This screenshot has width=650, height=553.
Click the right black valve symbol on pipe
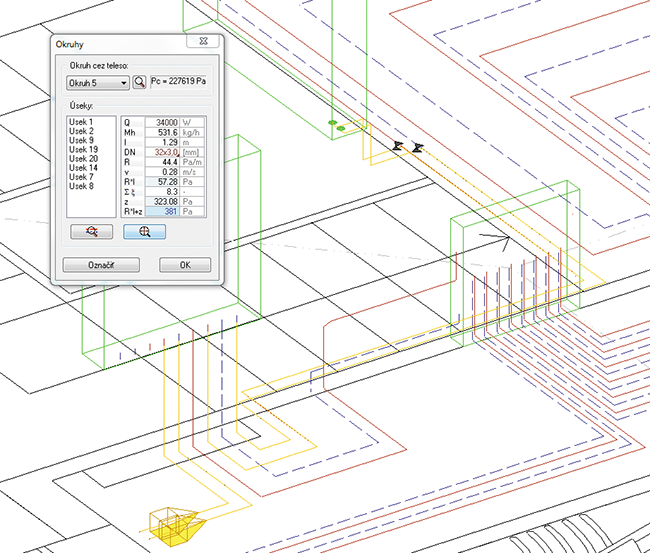pyautogui.click(x=418, y=148)
